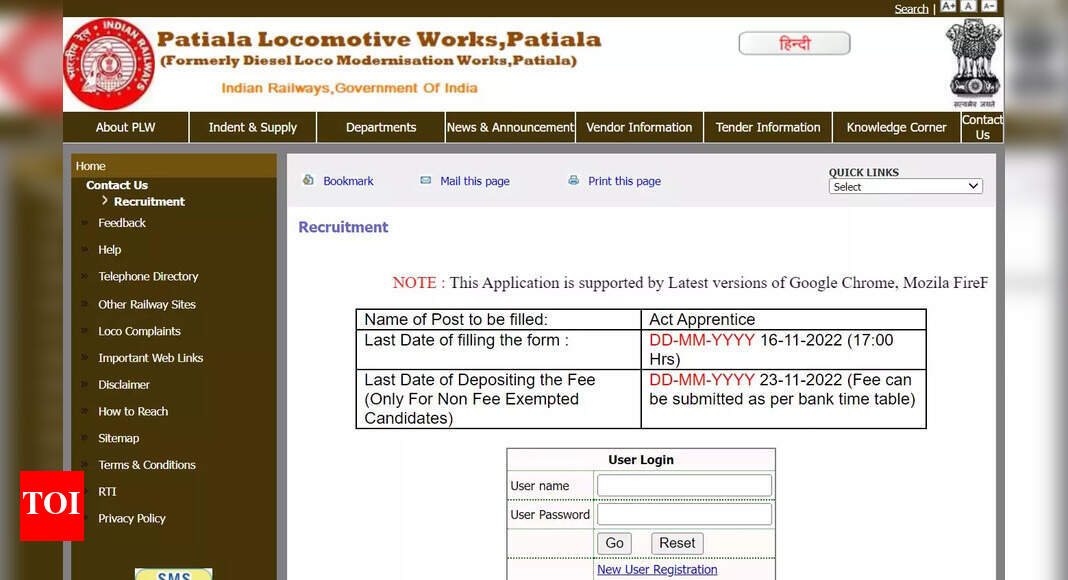Open the RTI sidebar link

(107, 491)
